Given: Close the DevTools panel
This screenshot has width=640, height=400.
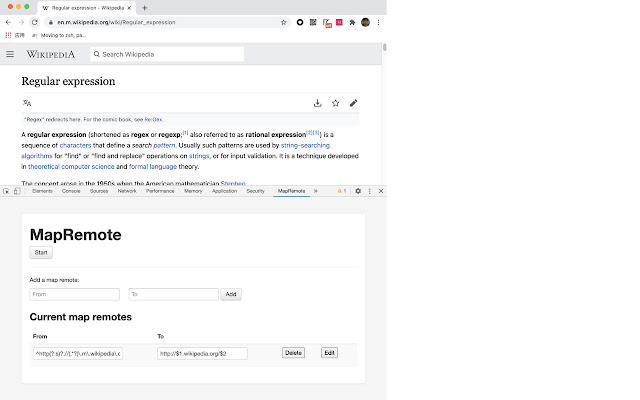Looking at the screenshot, I should pos(381,191).
